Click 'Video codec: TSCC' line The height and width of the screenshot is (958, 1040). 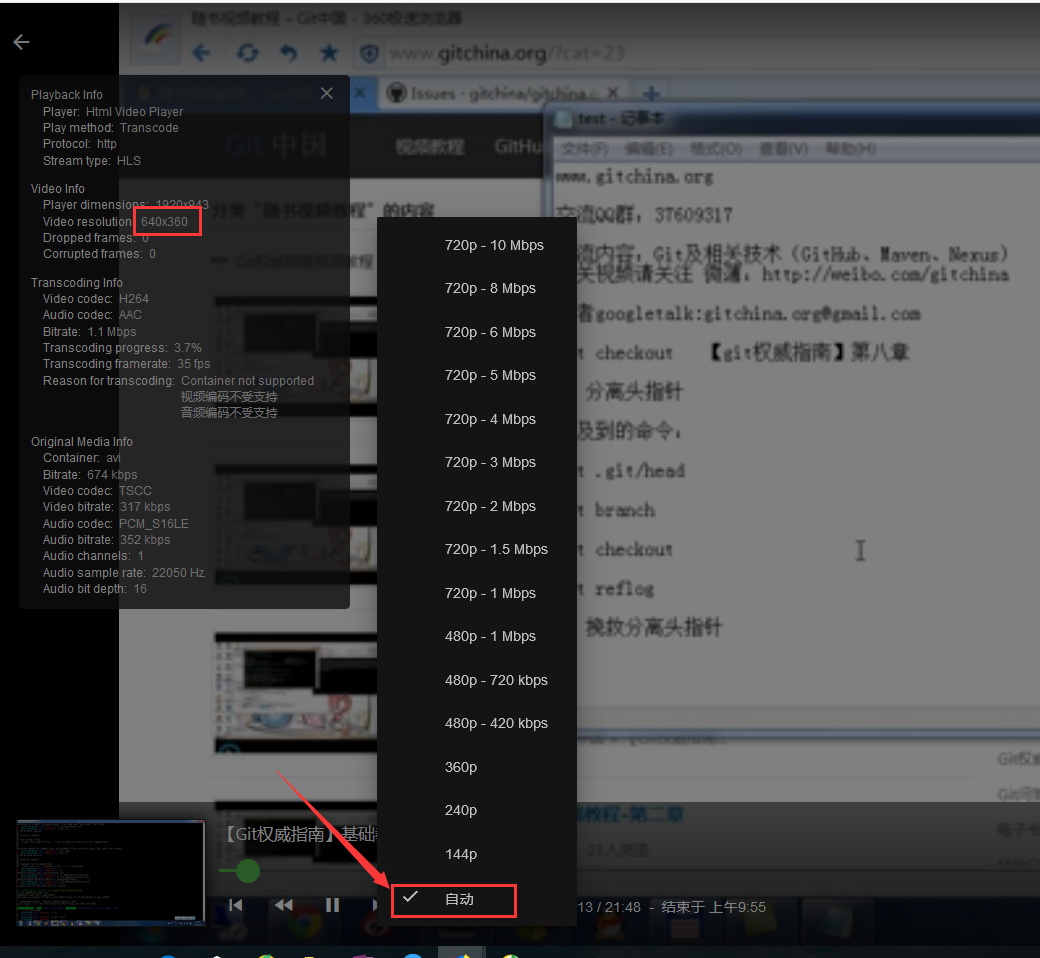[97, 491]
